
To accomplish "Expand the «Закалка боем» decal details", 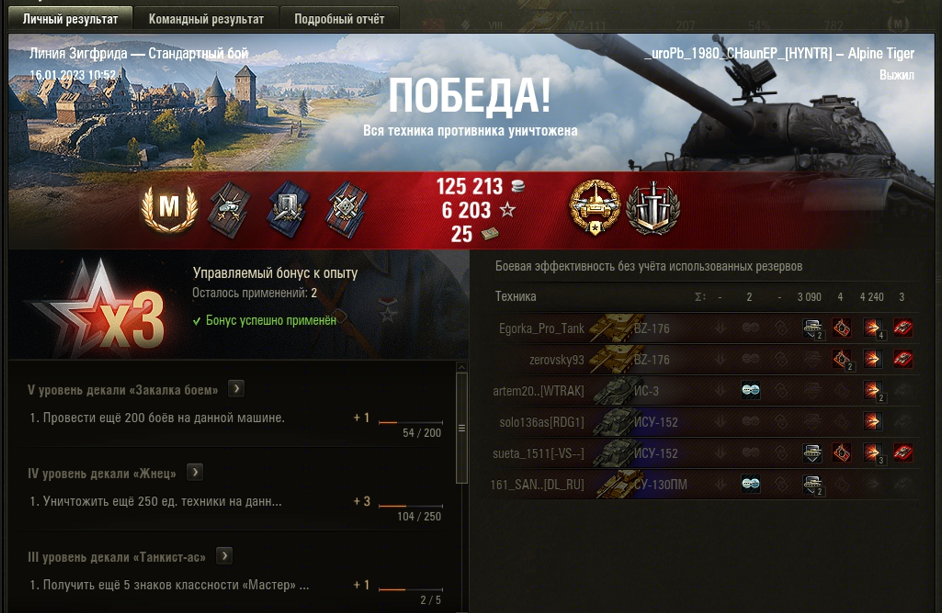I will [x=237, y=389].
